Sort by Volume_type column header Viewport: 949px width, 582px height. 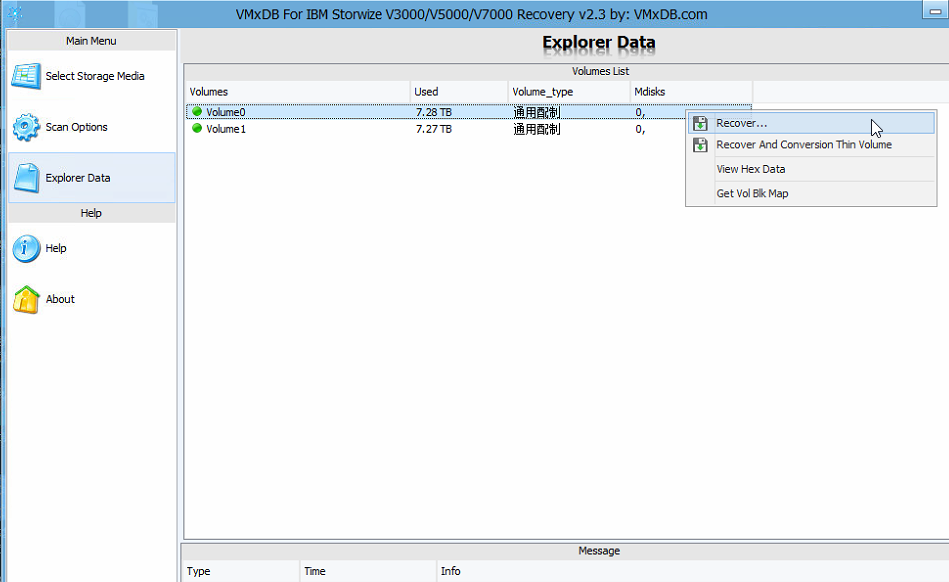tap(569, 92)
